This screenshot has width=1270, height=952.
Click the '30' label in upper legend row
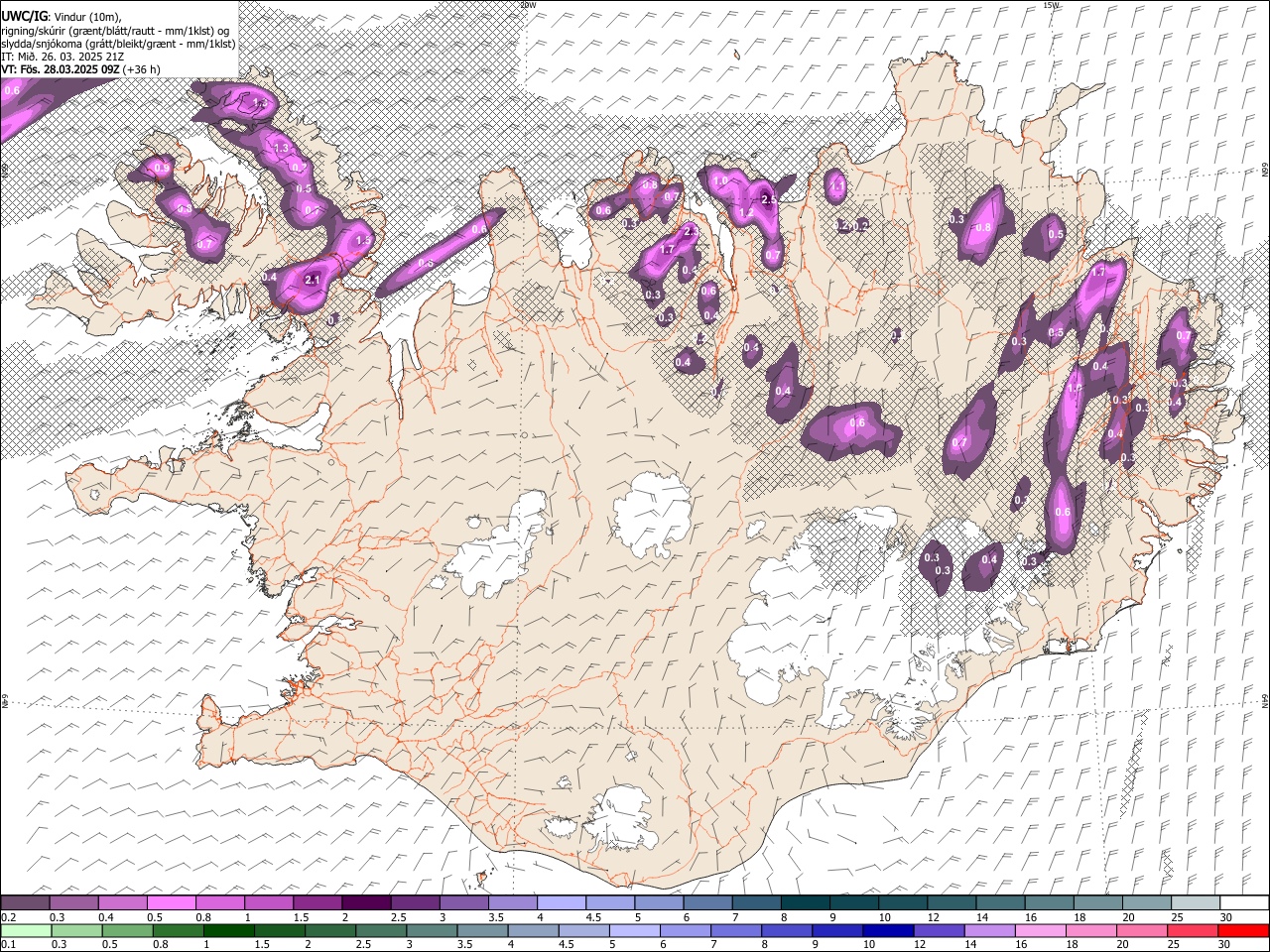click(1226, 917)
